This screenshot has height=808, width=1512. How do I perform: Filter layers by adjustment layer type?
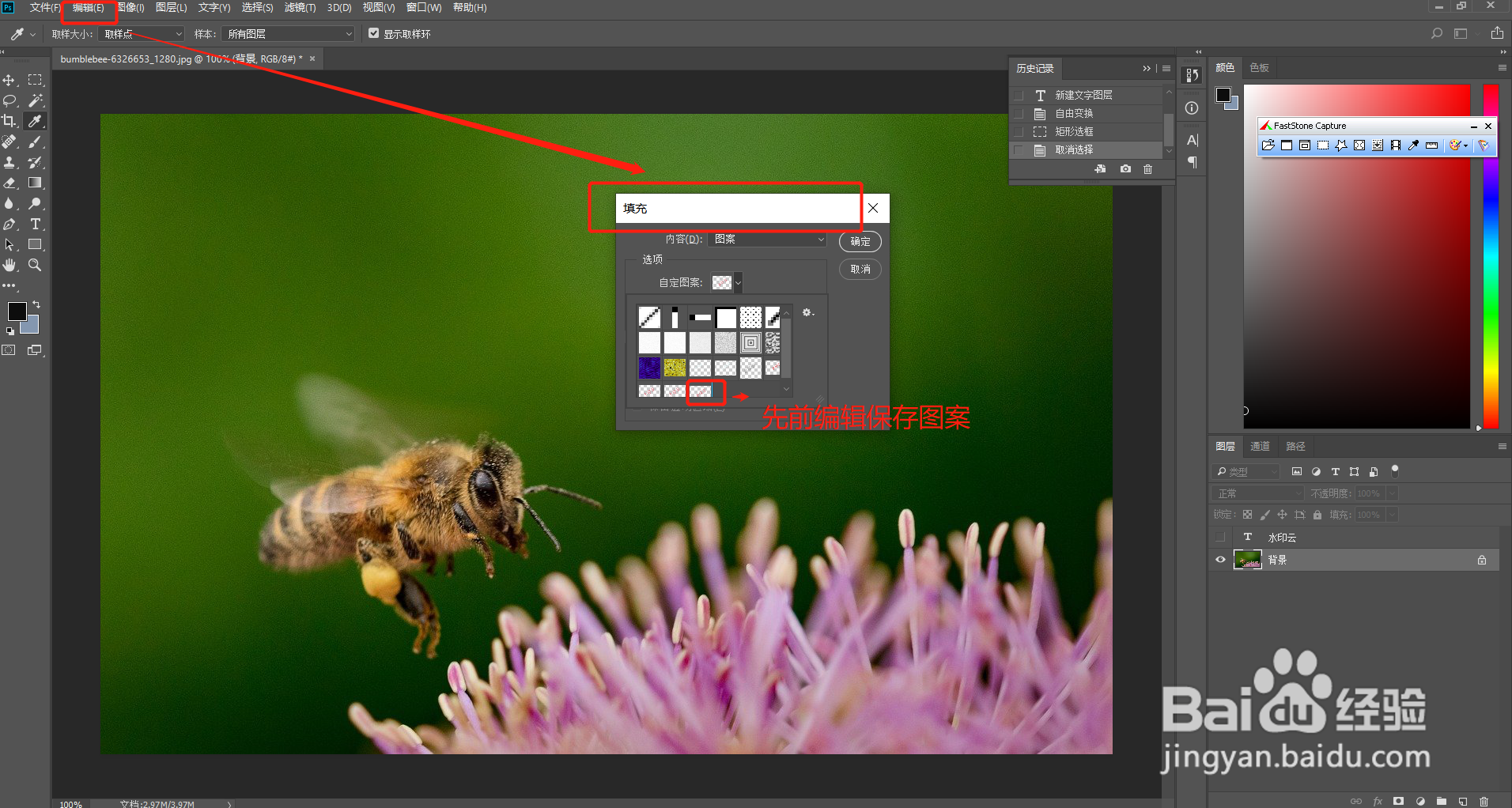click(x=1316, y=472)
